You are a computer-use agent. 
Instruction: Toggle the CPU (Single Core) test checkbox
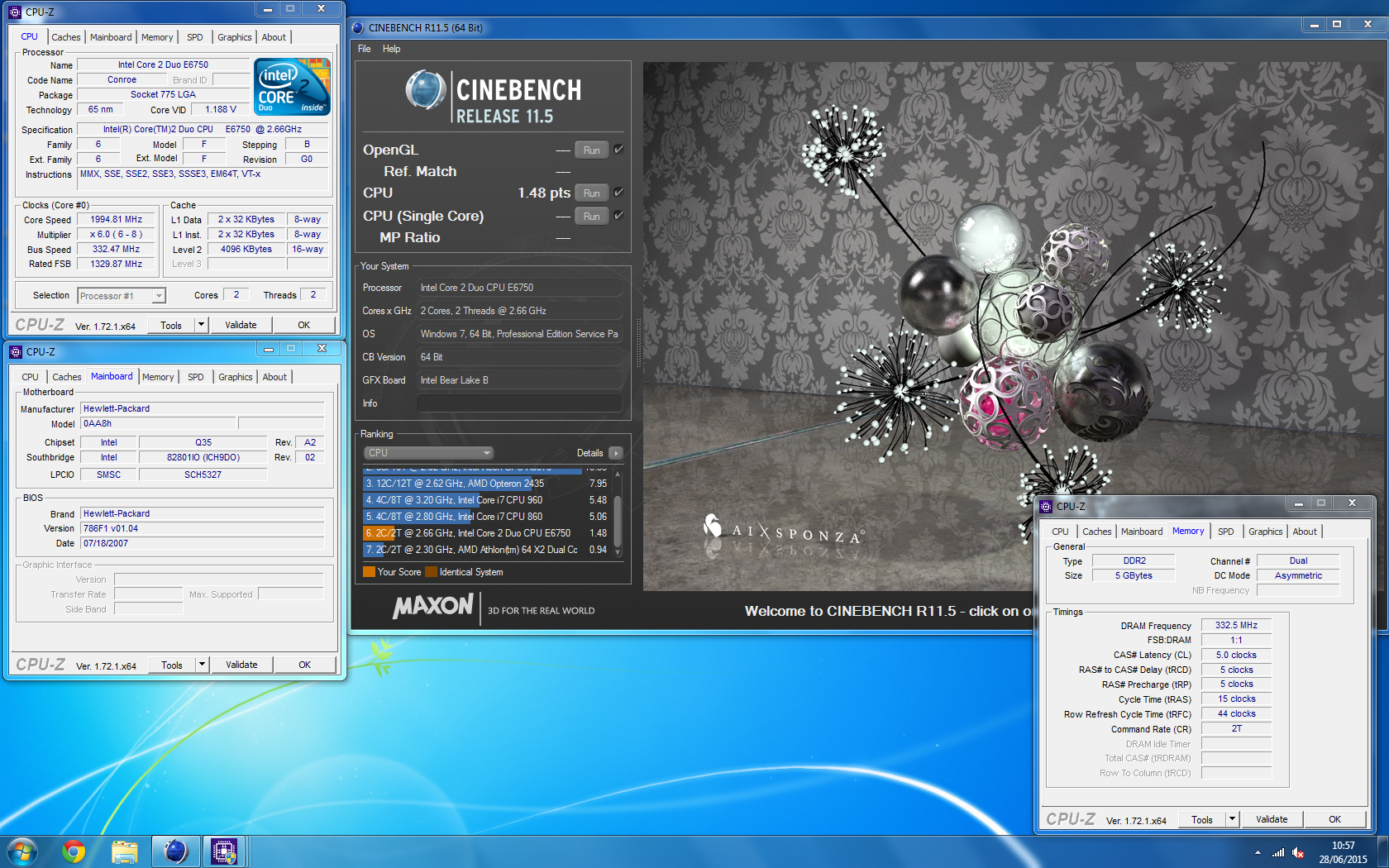(618, 216)
